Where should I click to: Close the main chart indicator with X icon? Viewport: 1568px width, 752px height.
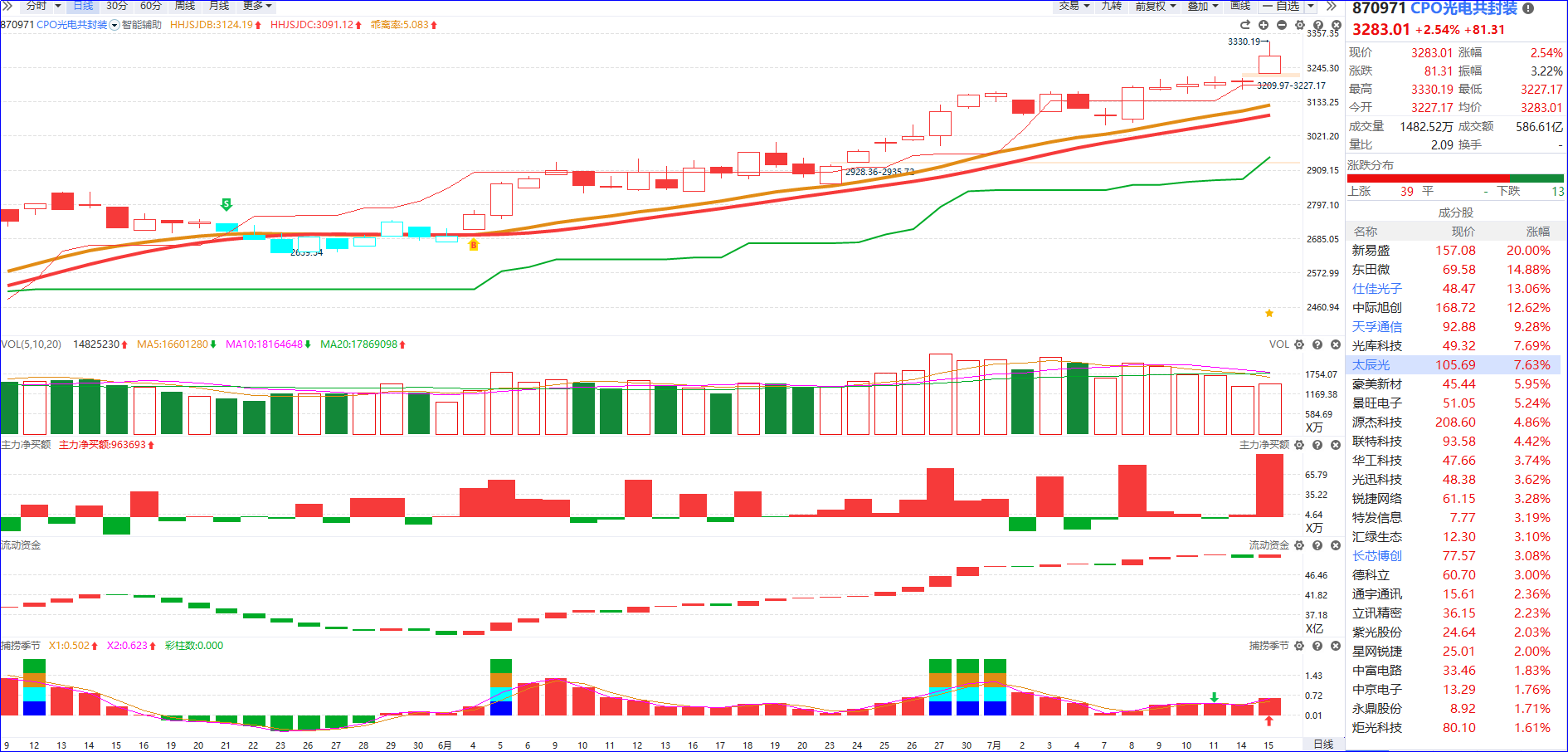[1336, 25]
